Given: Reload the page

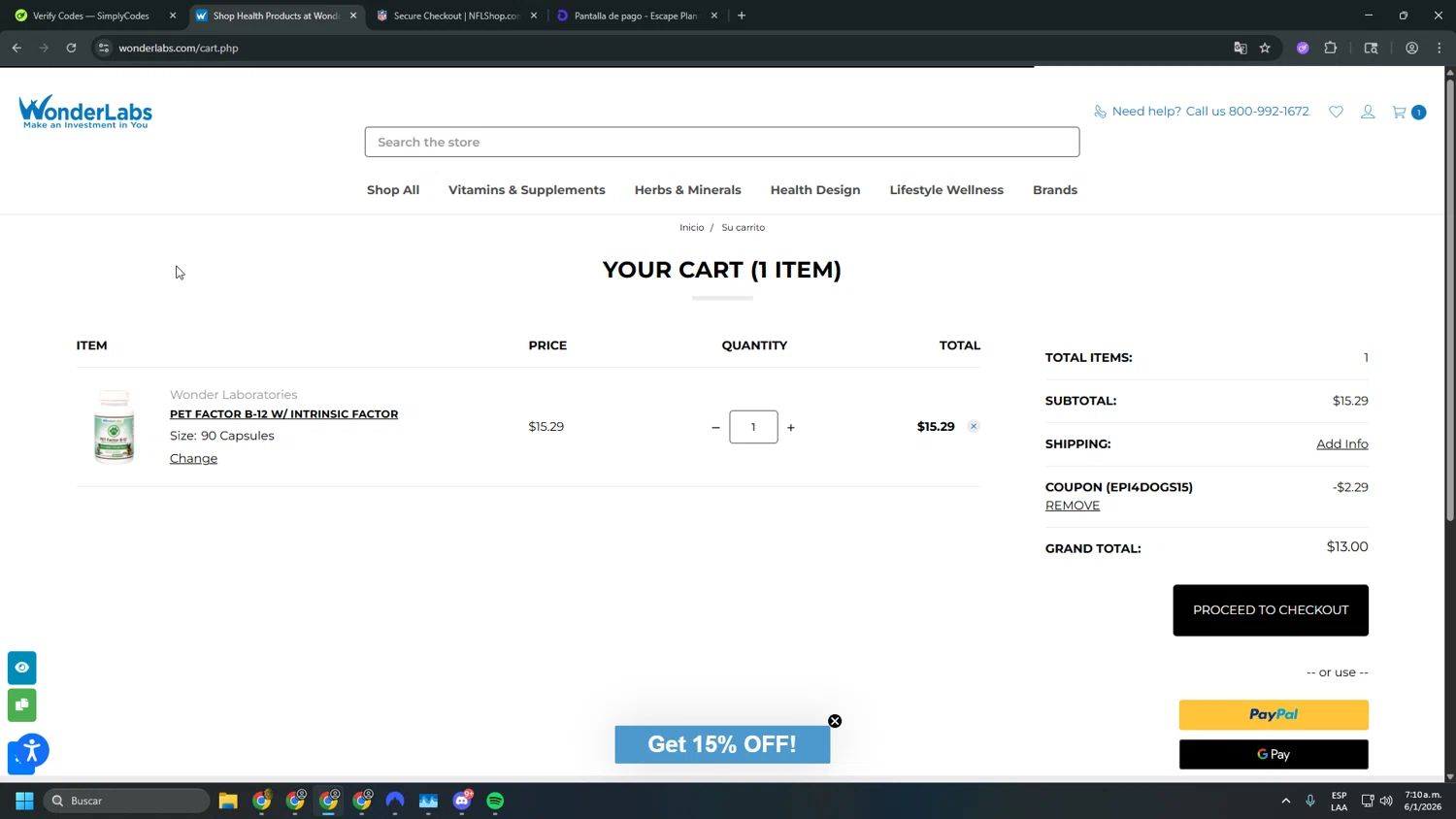Looking at the screenshot, I should 71,48.
